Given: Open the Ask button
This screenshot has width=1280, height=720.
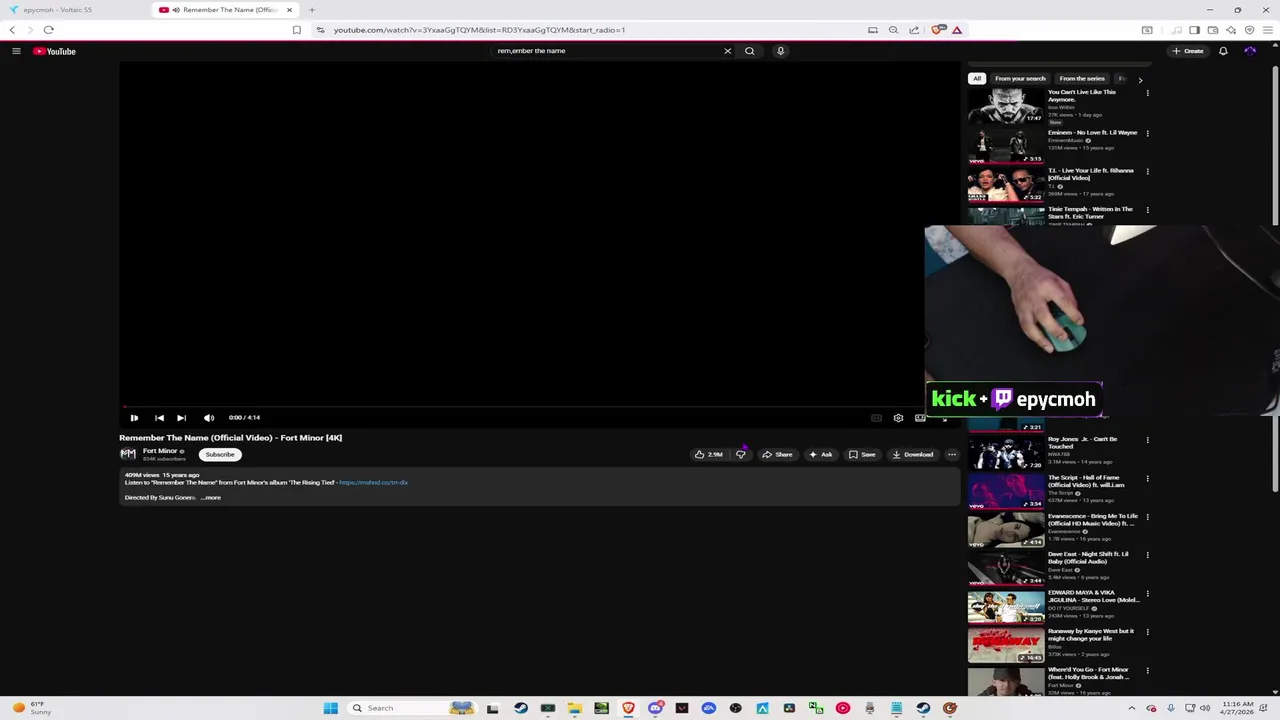Looking at the screenshot, I should pos(821,454).
